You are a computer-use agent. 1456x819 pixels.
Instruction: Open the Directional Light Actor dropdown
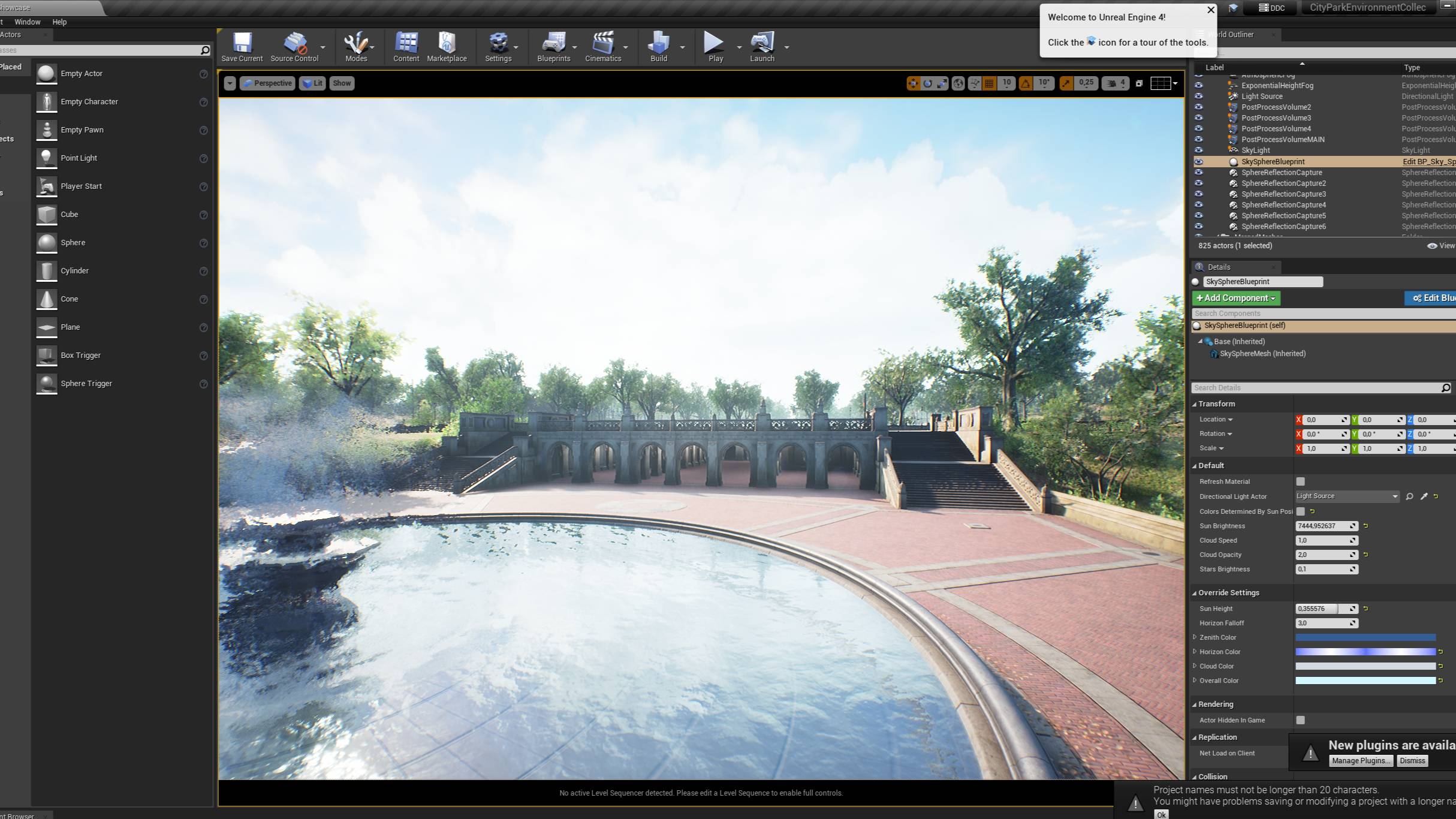click(x=1346, y=496)
